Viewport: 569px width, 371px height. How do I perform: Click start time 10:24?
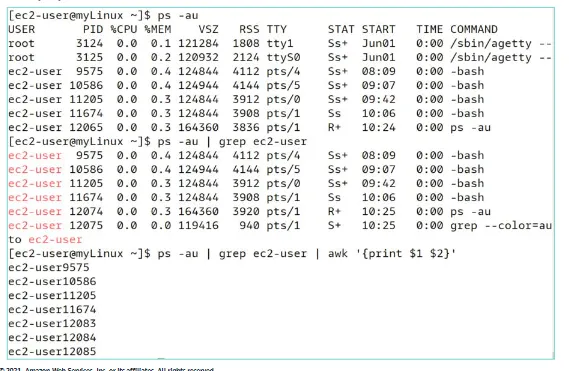point(378,127)
